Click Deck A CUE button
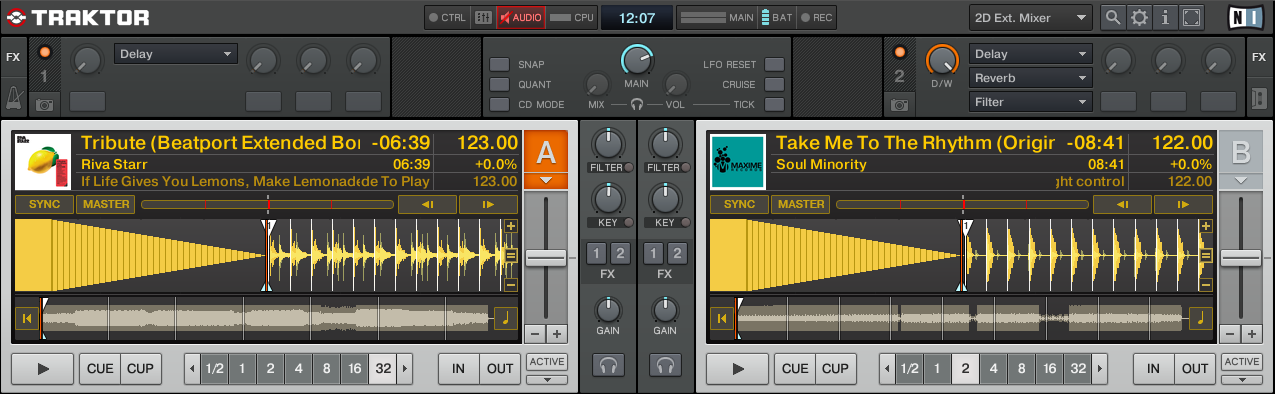This screenshot has width=1275, height=394. (x=100, y=368)
